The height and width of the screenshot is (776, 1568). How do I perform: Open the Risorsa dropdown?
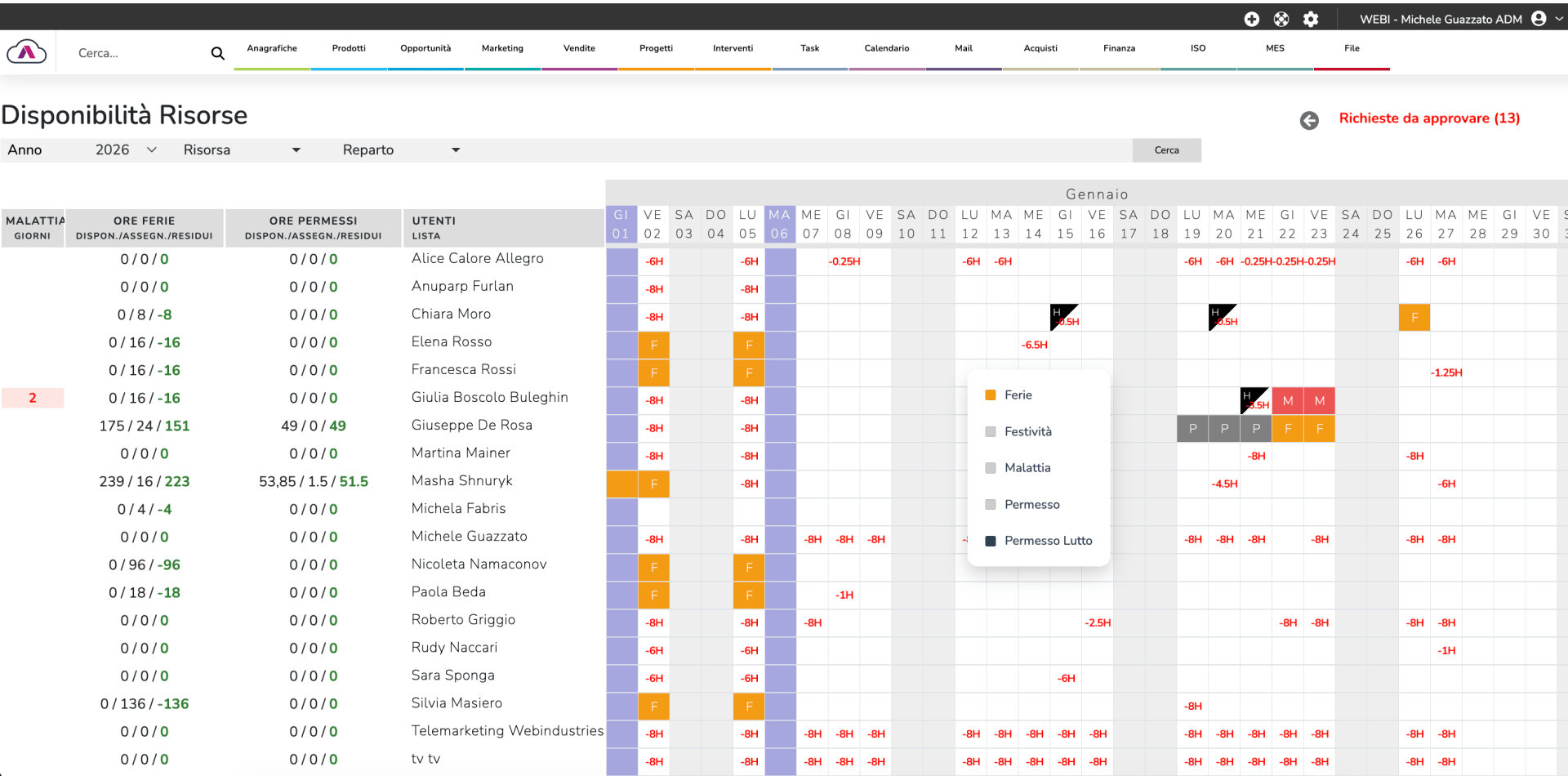[x=242, y=150]
